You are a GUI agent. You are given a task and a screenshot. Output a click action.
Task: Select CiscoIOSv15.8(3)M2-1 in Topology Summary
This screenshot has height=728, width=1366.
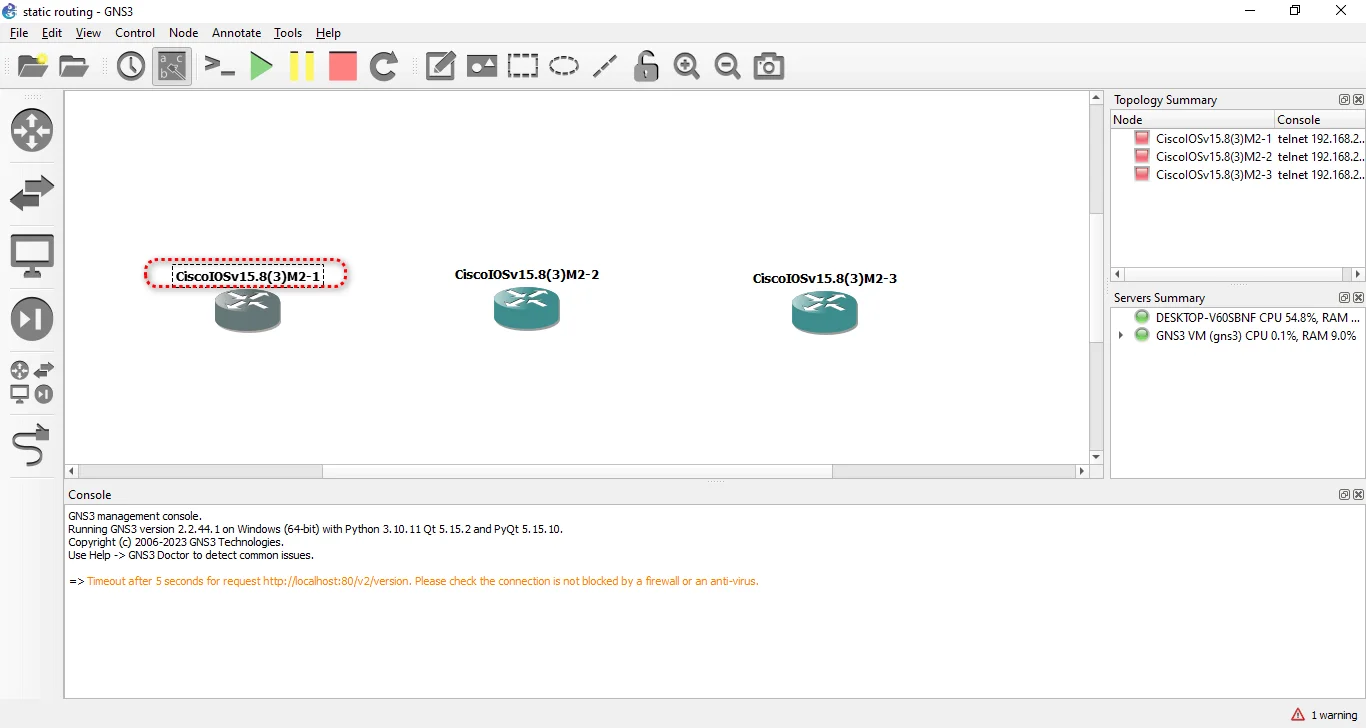click(x=1213, y=139)
